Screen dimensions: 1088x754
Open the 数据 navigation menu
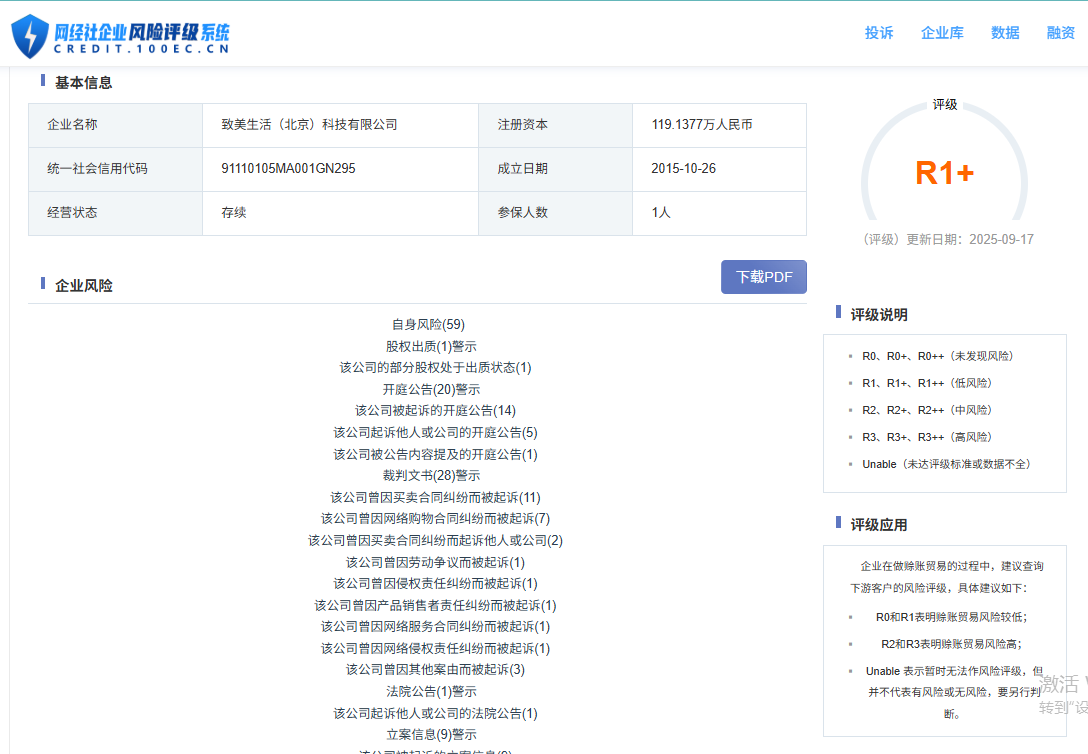[x=1005, y=33]
